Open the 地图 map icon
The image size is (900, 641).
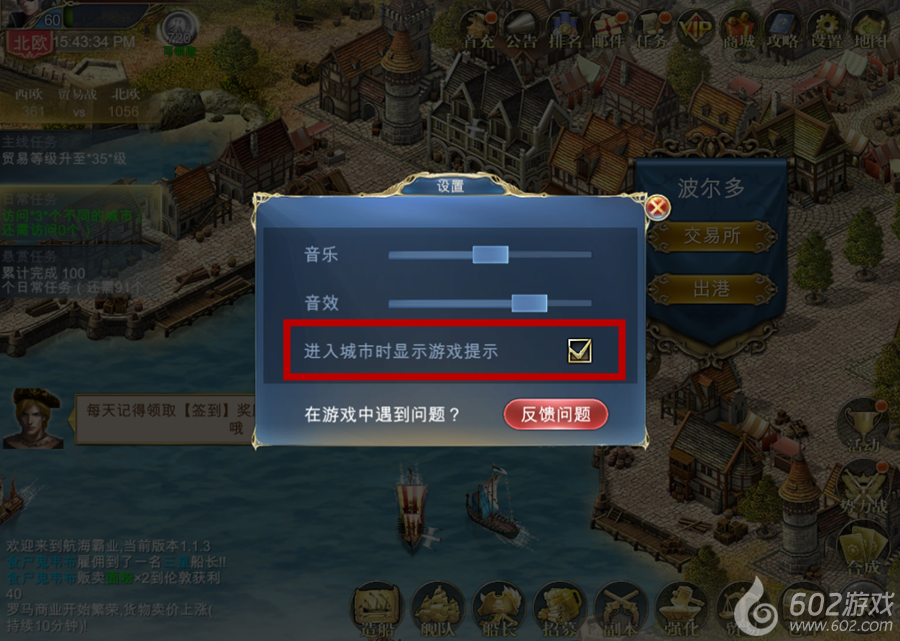pos(870,29)
